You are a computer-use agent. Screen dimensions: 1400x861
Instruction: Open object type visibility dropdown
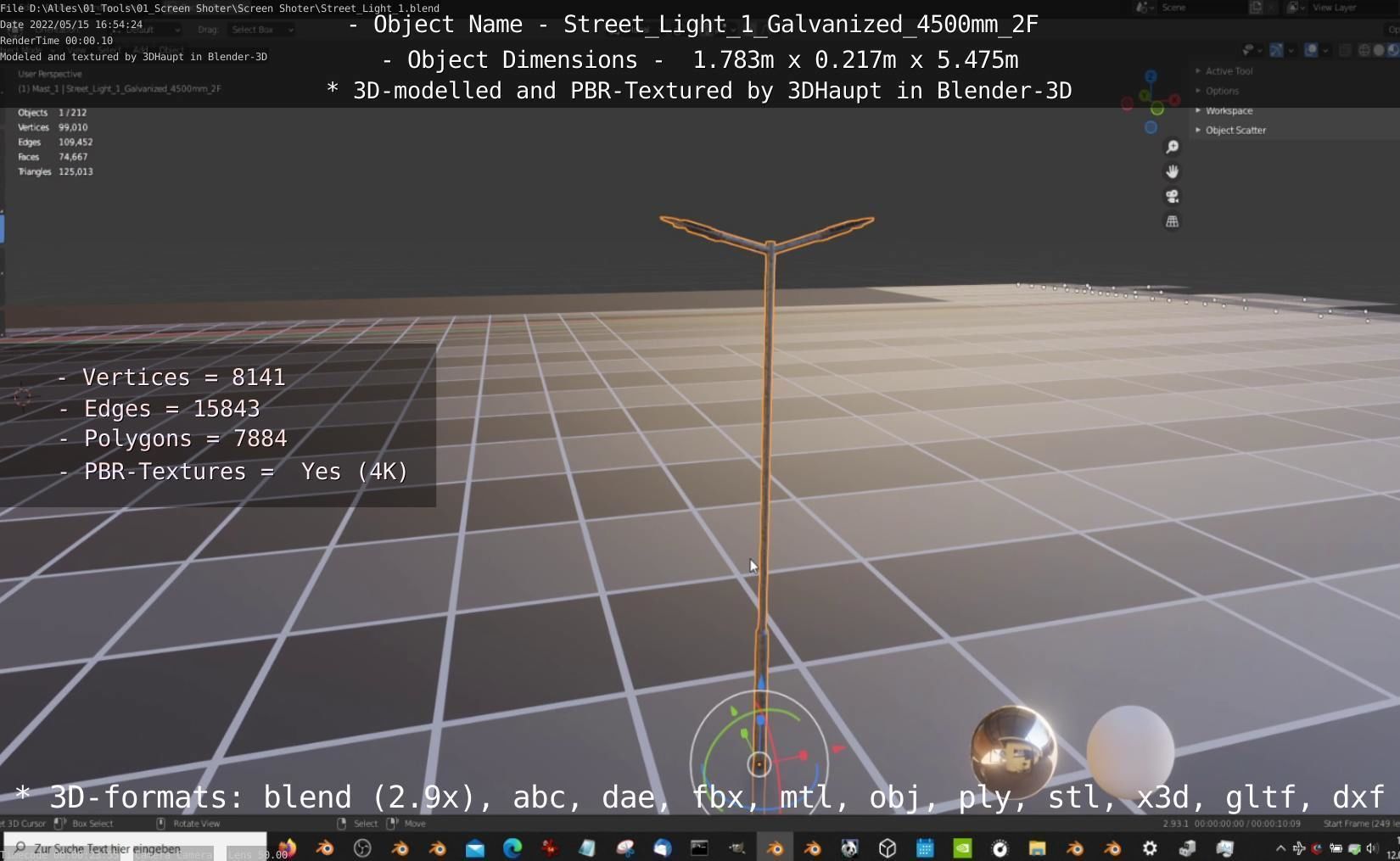coord(1252,50)
